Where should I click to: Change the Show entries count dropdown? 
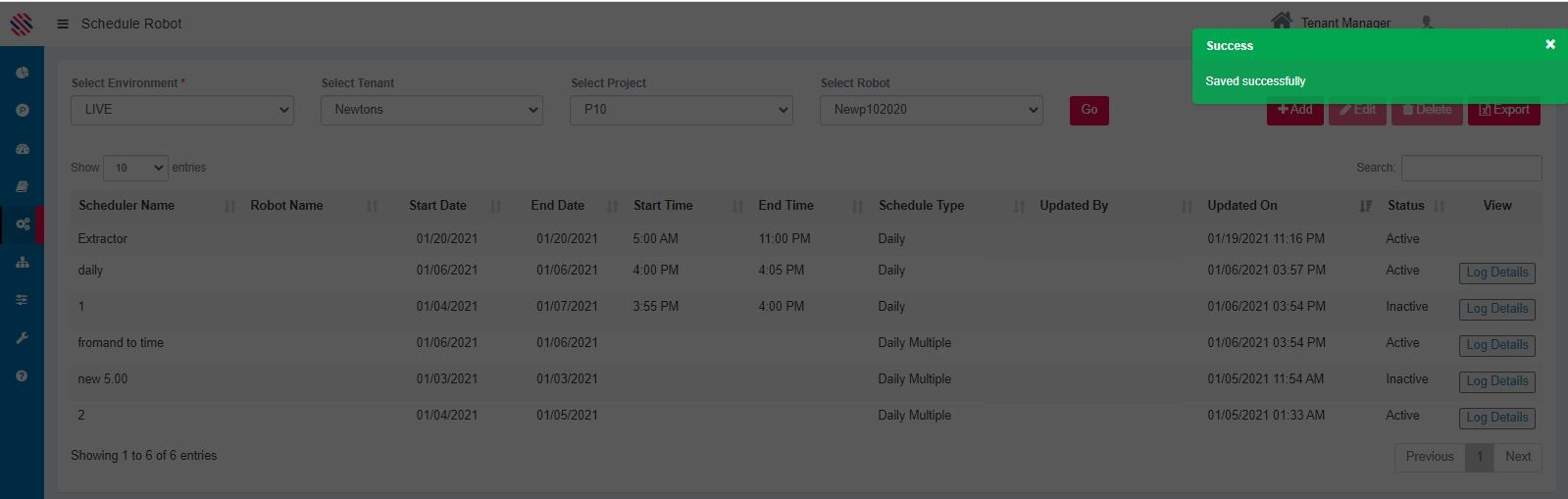pyautogui.click(x=135, y=168)
